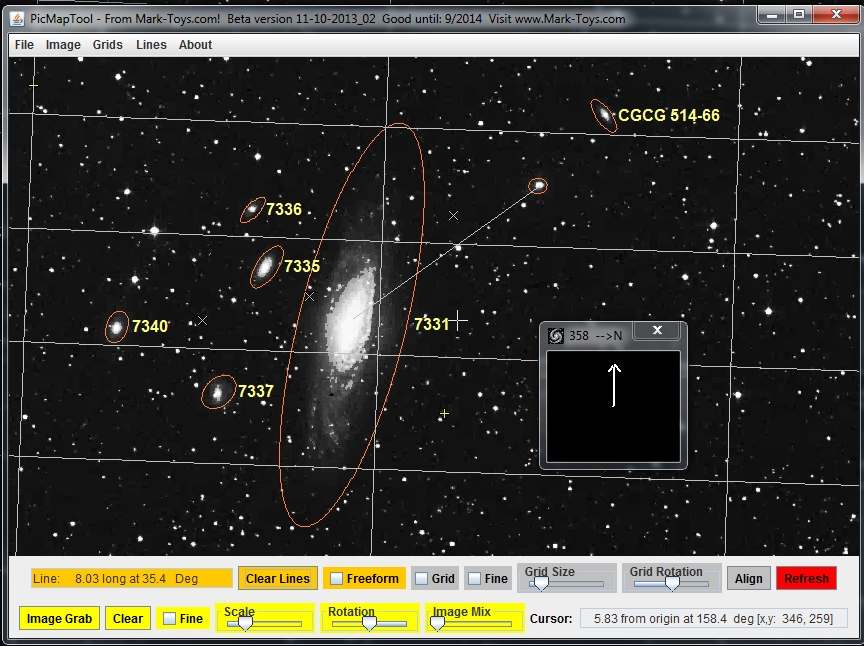Expand the Lines menu

(151, 45)
